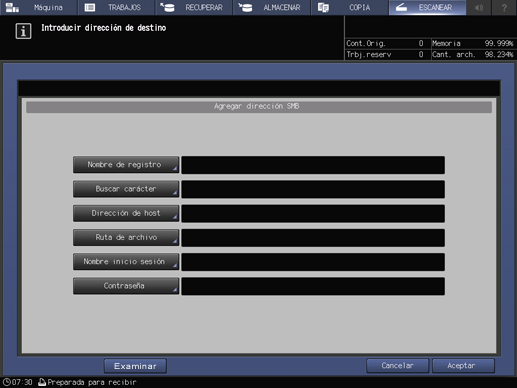
Task: Select the ESCANEAR tab
Action: click(427, 7)
